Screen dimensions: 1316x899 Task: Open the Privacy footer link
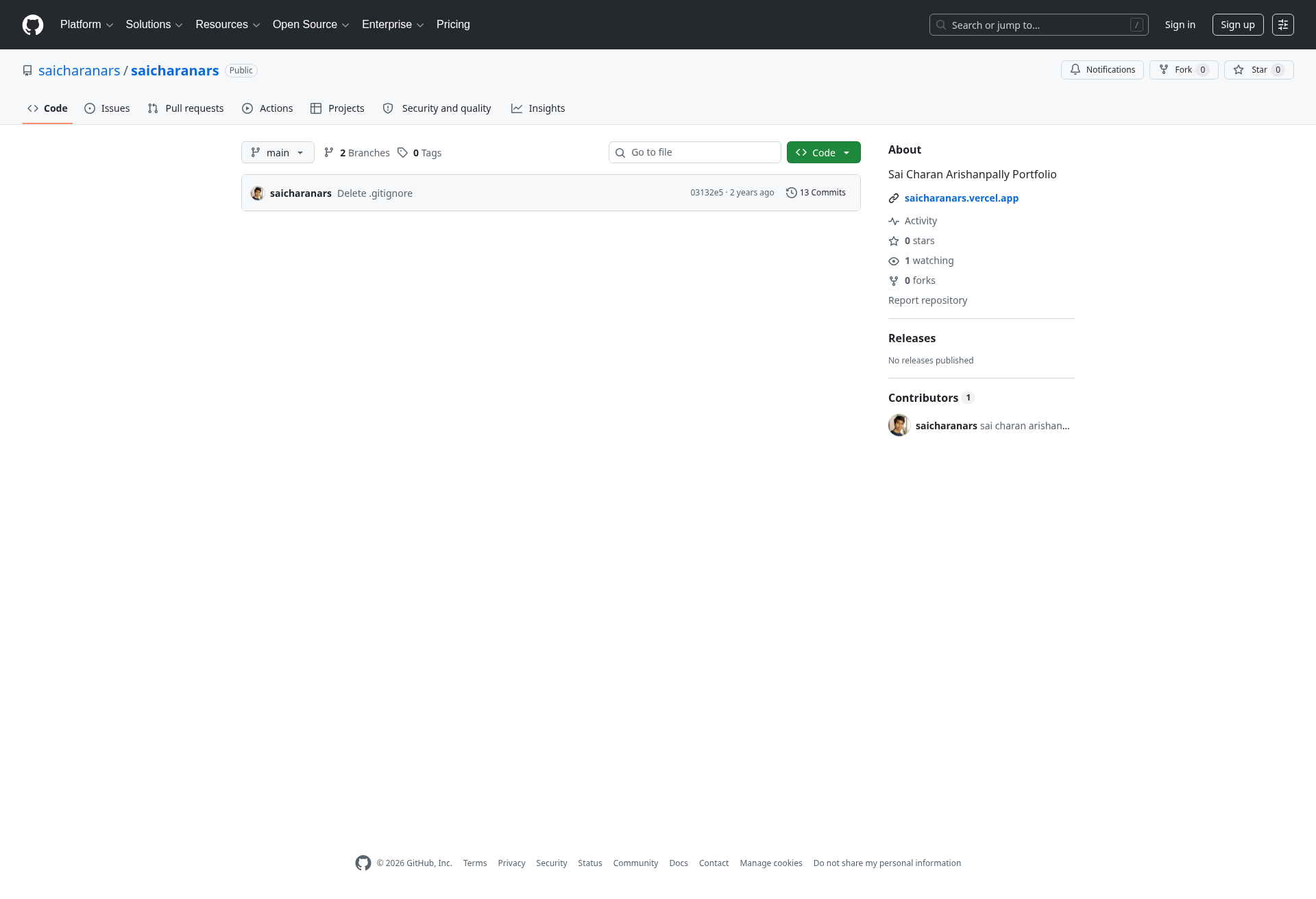coord(511,863)
